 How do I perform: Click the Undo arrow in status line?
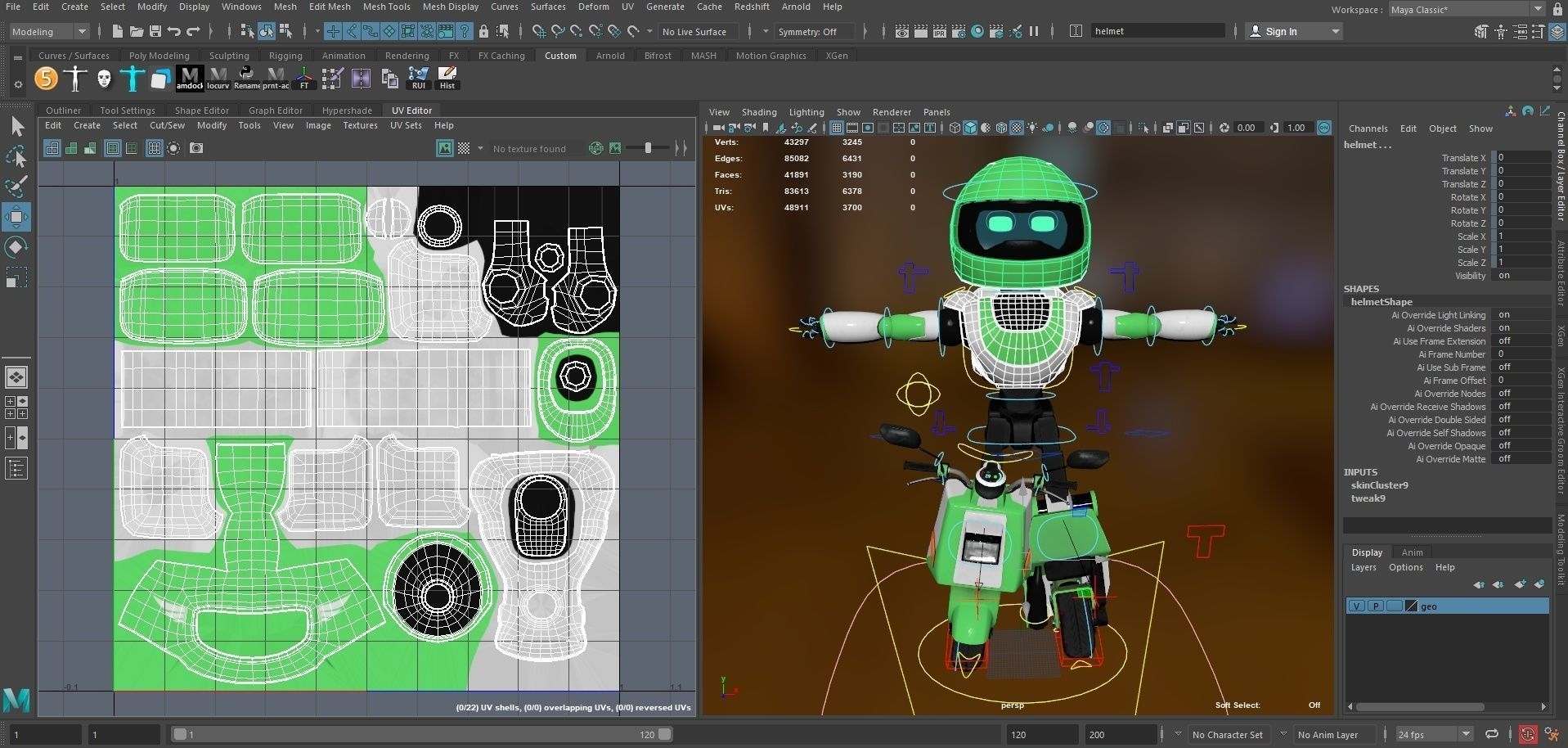174,31
